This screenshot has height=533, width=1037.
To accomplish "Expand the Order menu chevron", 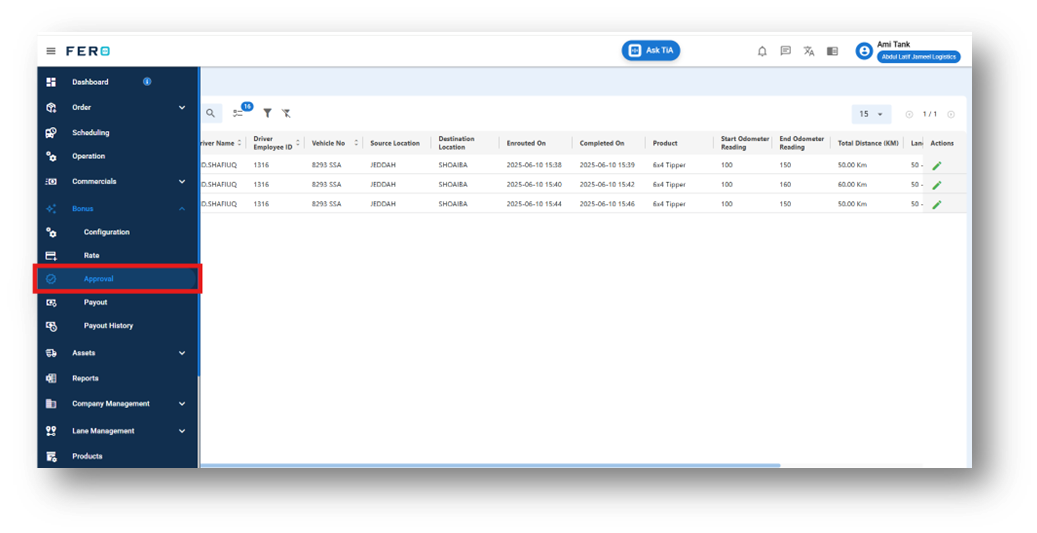I will (x=182, y=108).
